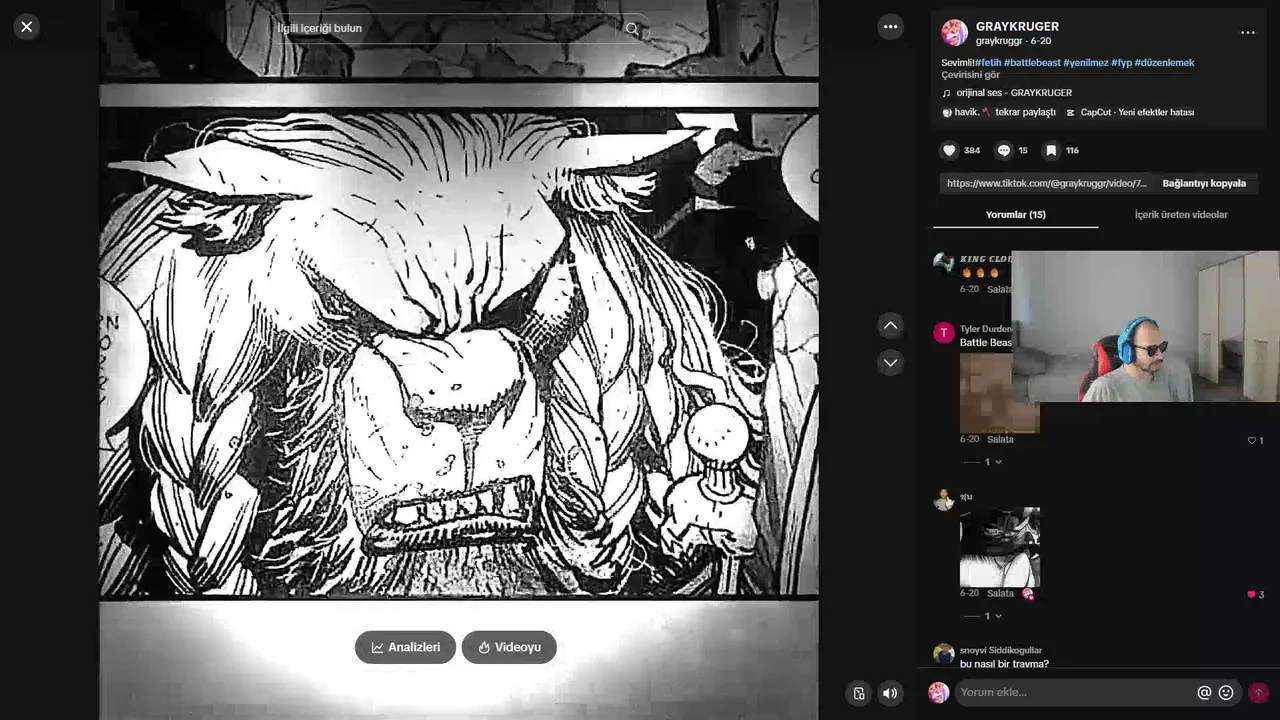Click your profile avatar beside the comment box

938,692
